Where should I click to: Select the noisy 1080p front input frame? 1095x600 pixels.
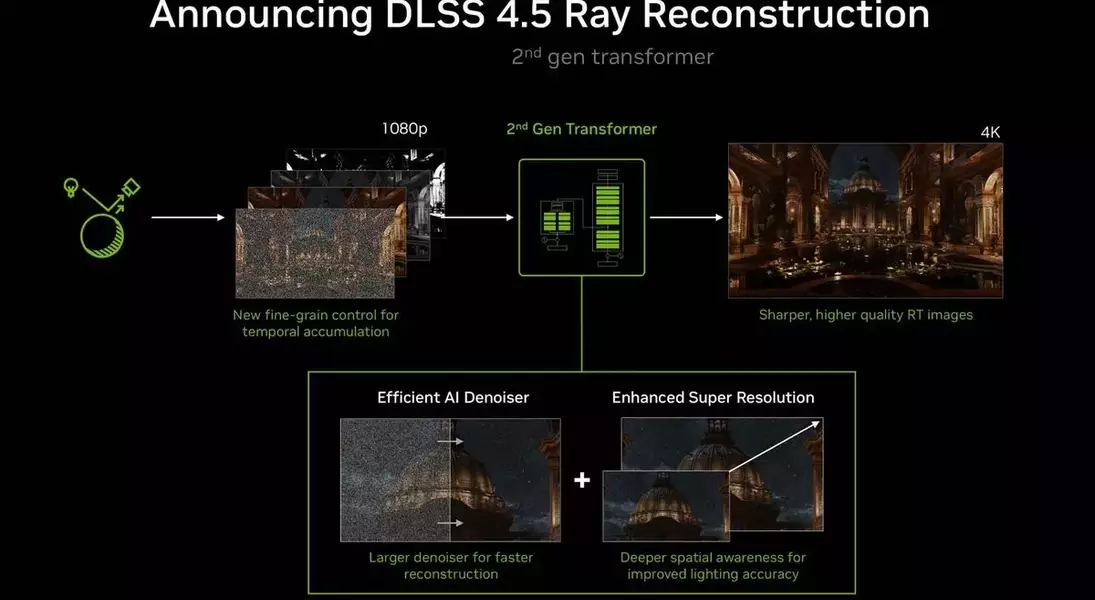pyautogui.click(x=315, y=253)
